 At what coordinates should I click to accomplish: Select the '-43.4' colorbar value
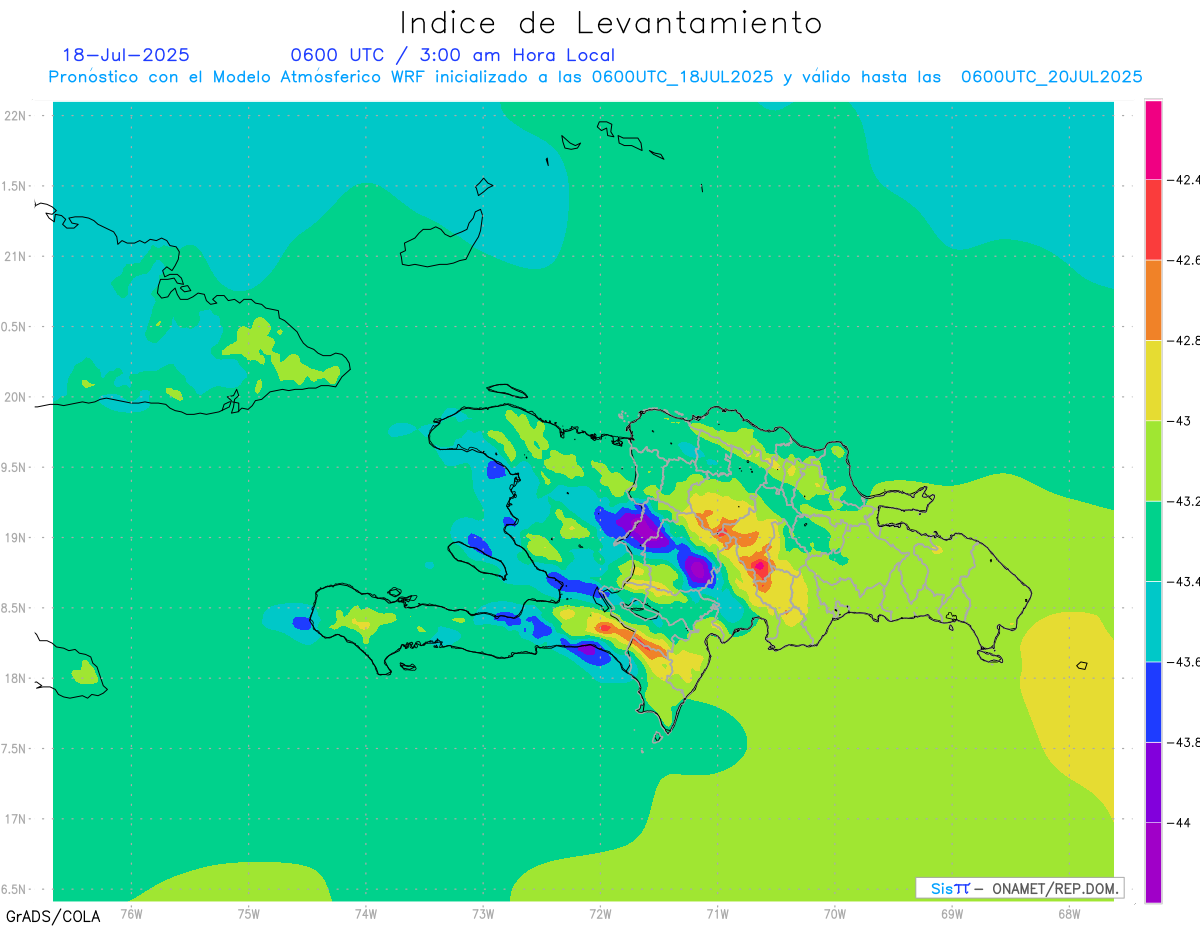(x=1182, y=582)
